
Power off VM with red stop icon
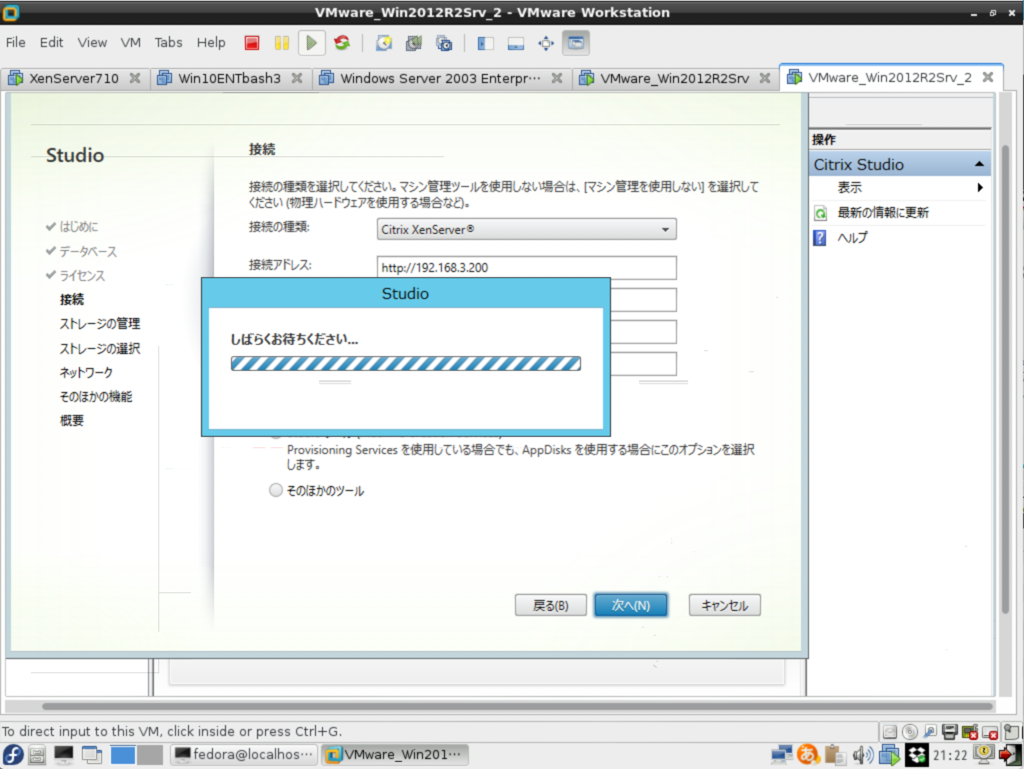click(252, 43)
